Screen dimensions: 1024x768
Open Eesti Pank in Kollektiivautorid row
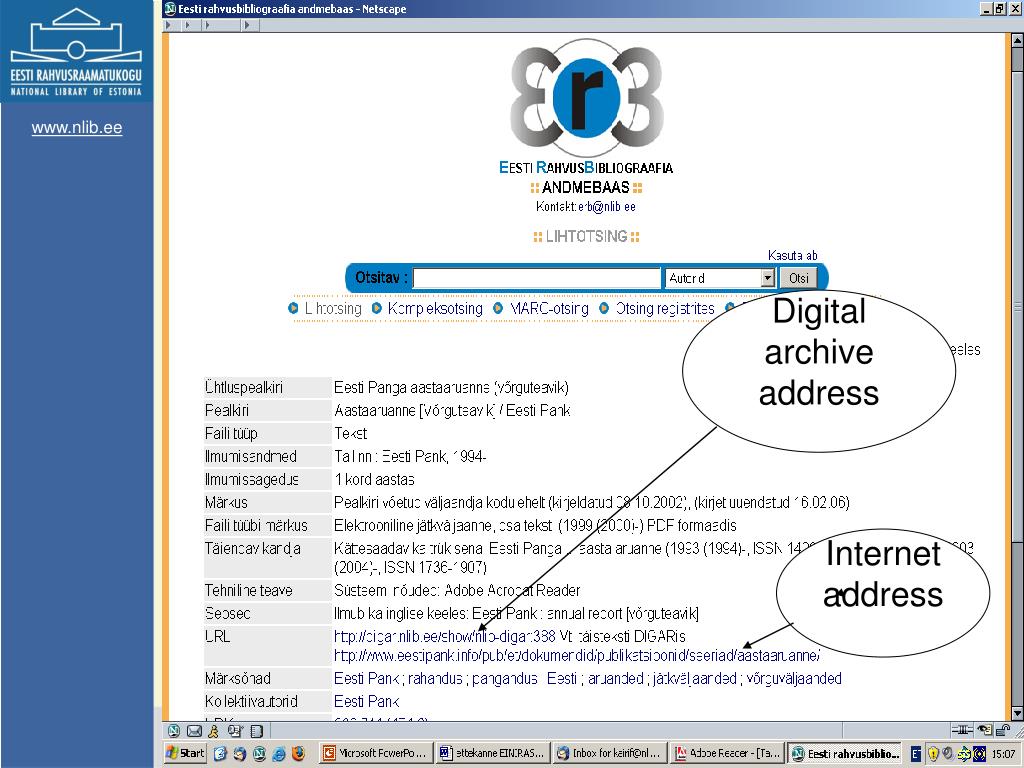click(366, 701)
